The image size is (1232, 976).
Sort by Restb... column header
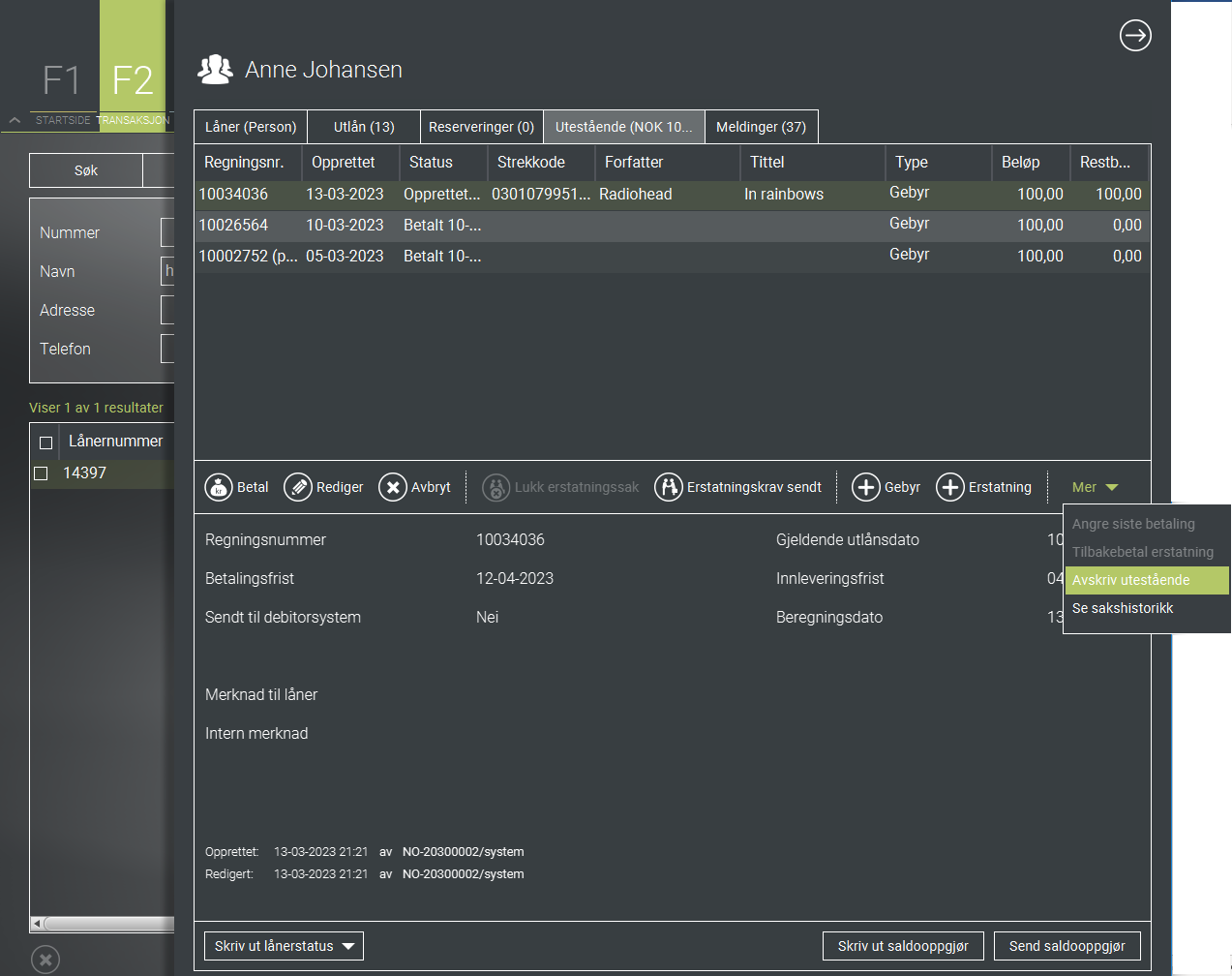click(x=1110, y=162)
